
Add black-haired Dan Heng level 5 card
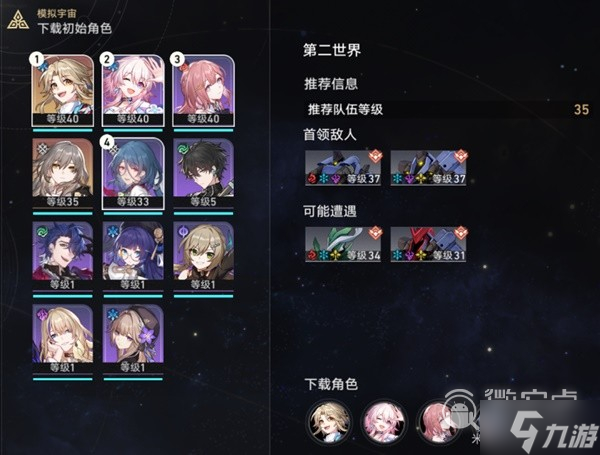(x=203, y=173)
